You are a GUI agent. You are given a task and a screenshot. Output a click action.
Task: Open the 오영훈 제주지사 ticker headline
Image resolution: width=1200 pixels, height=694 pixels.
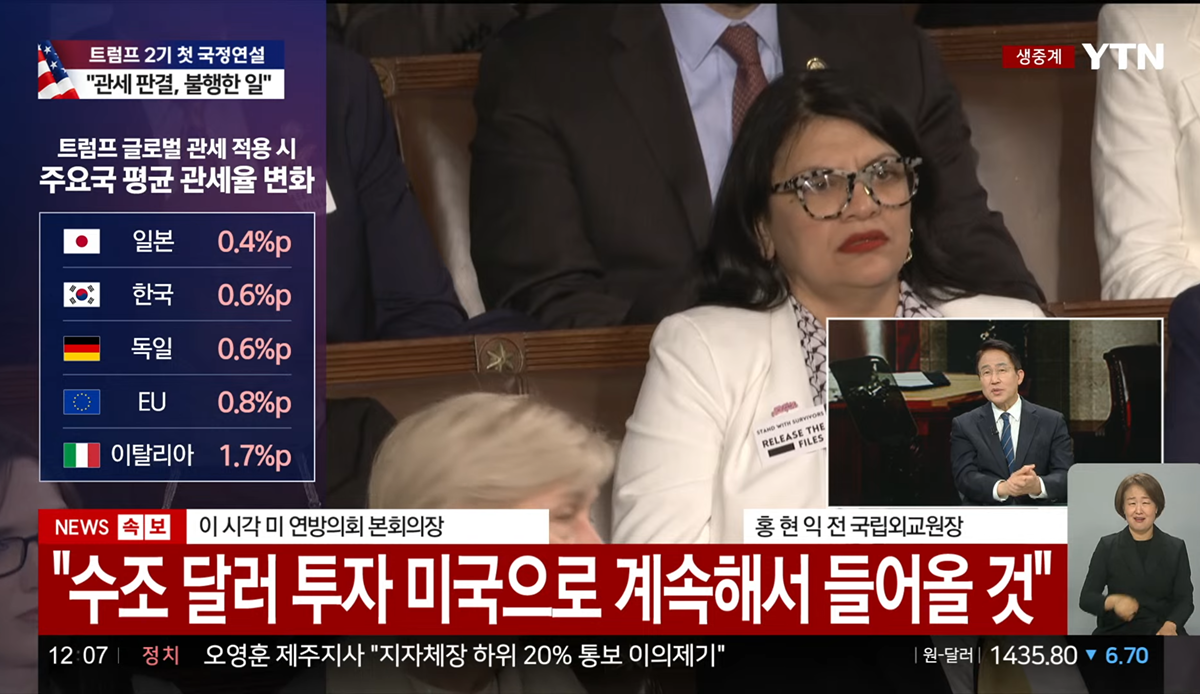464,656
